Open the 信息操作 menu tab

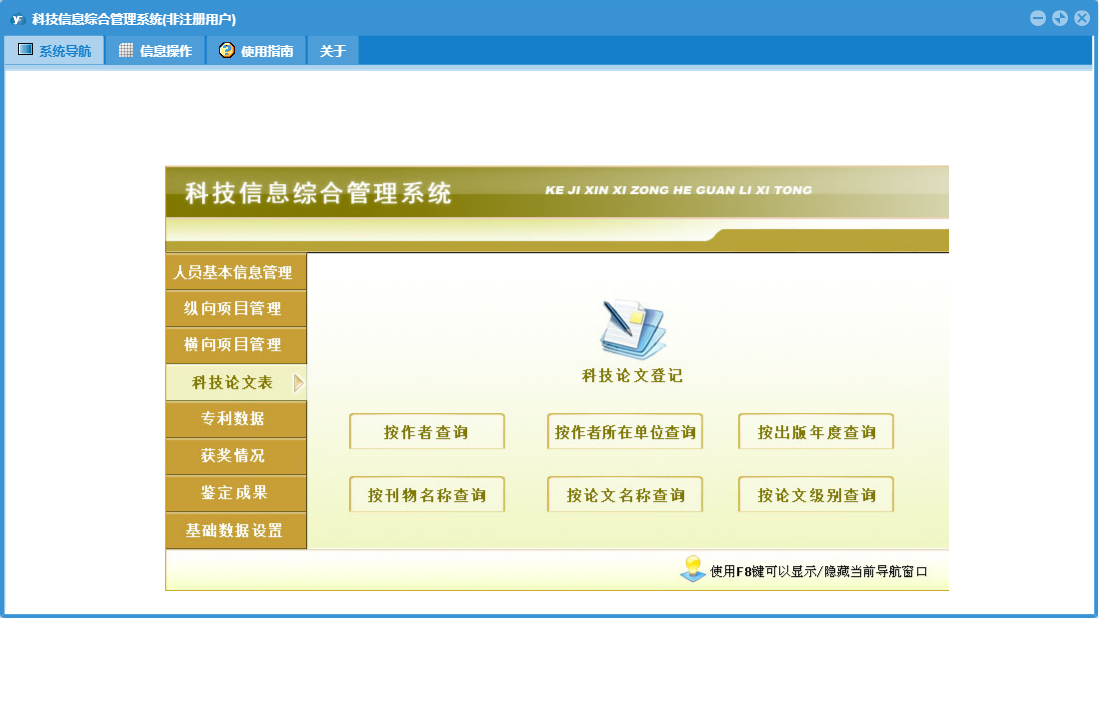155,50
